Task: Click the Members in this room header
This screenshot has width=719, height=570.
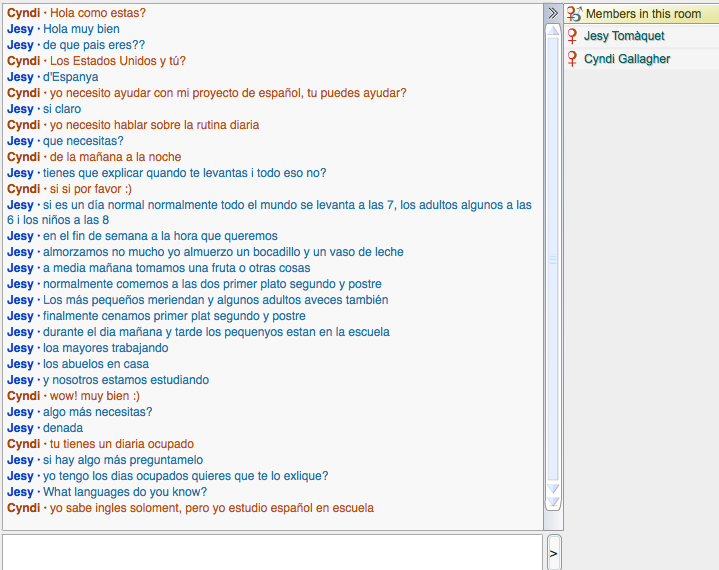Action: pyautogui.click(x=643, y=14)
